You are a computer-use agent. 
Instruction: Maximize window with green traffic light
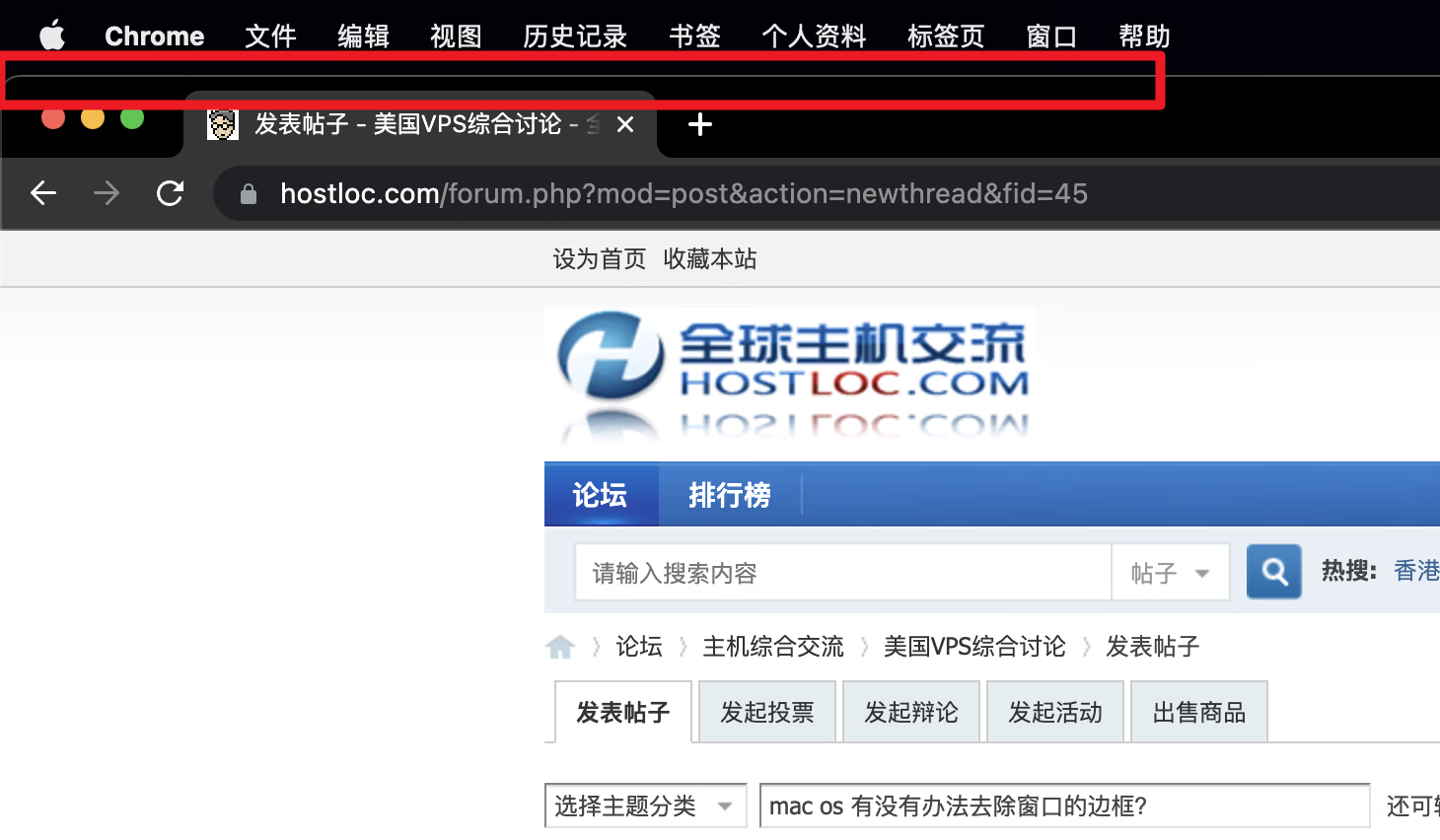(132, 118)
